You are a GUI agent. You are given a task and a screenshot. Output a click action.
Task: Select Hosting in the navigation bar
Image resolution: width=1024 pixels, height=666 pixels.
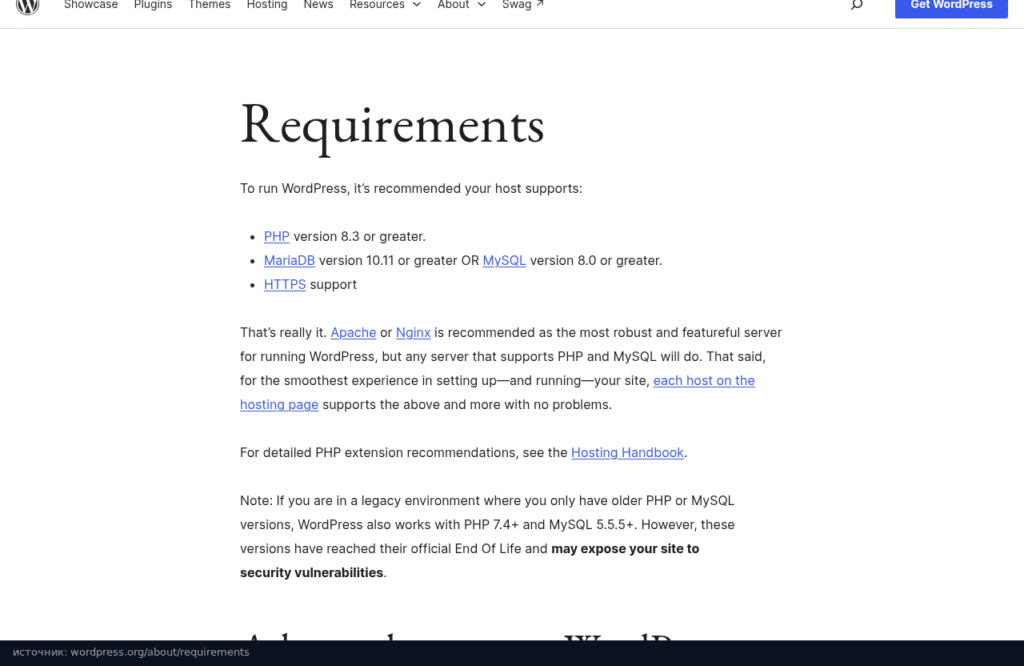(x=266, y=5)
